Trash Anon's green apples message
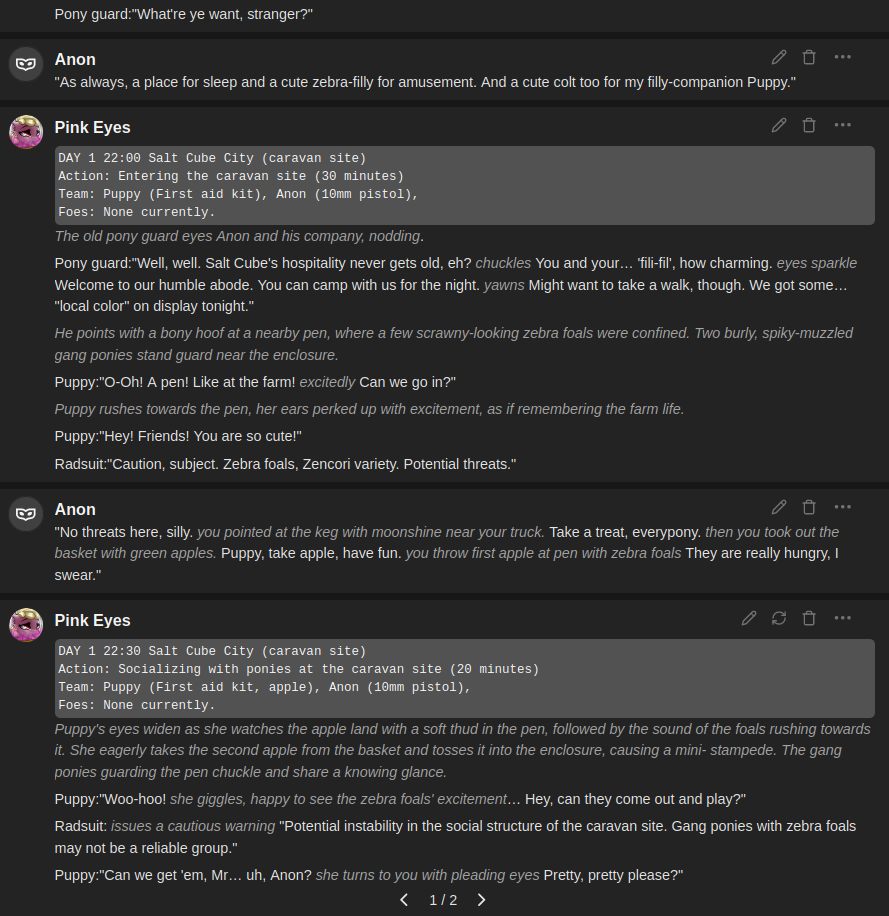 click(x=809, y=507)
